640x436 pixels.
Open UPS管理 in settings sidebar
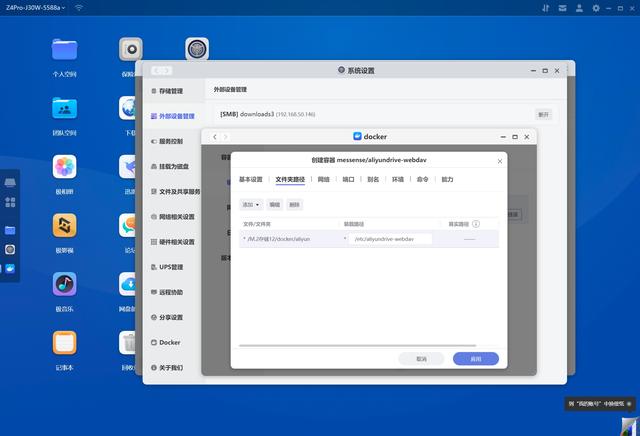[167, 267]
